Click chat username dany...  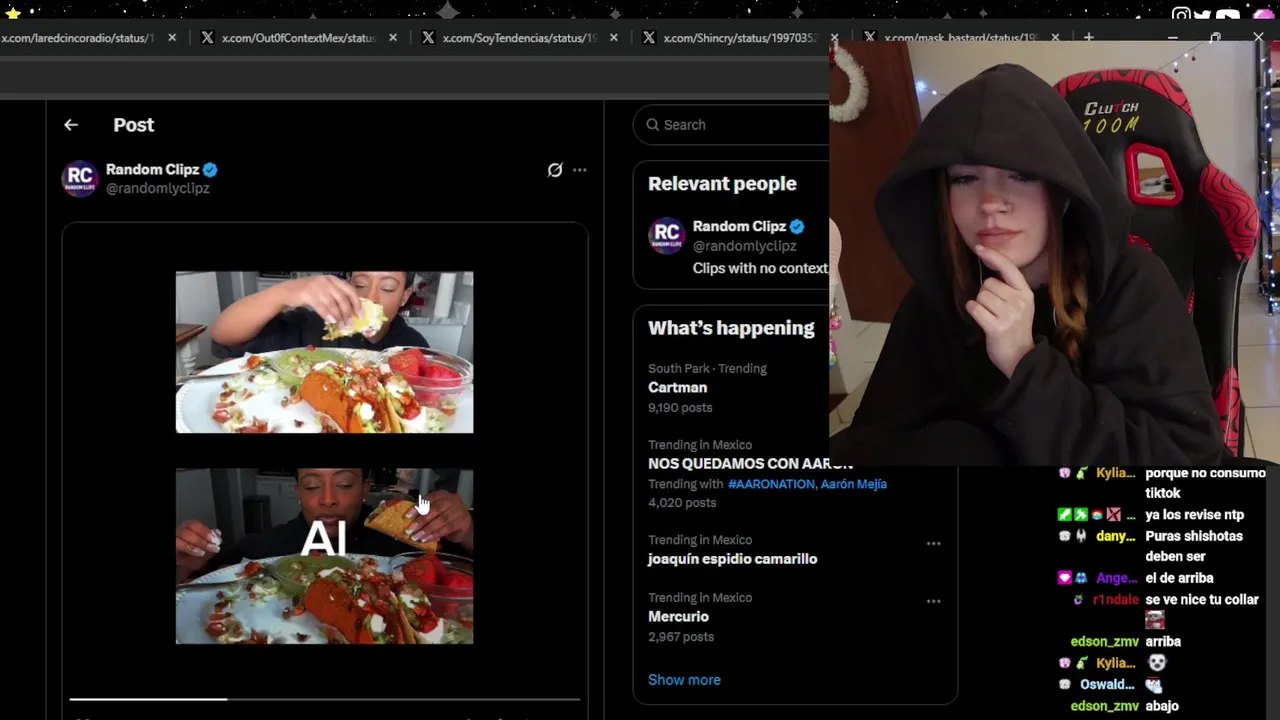tap(1115, 536)
